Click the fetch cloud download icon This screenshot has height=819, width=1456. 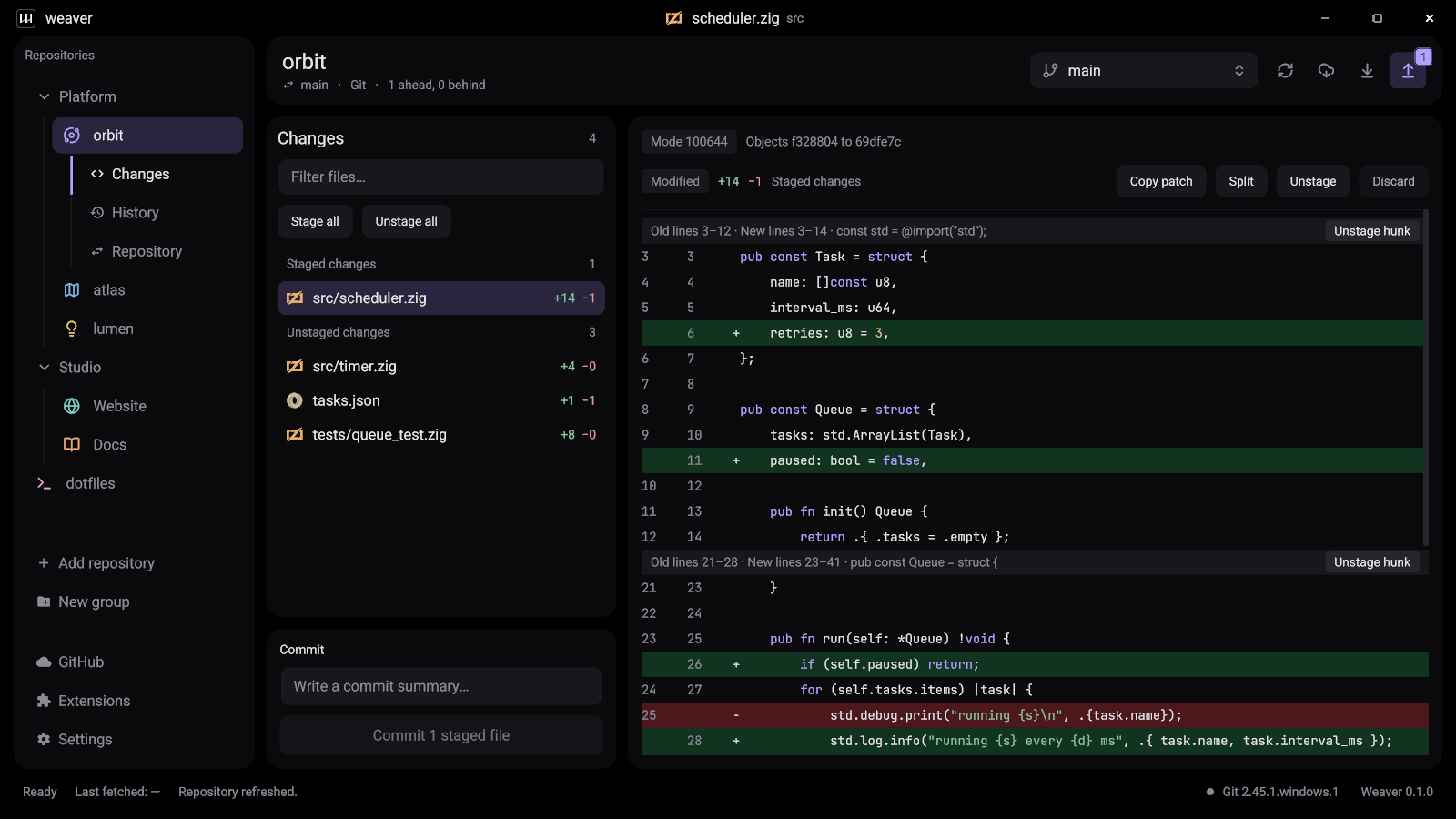pos(1326,70)
